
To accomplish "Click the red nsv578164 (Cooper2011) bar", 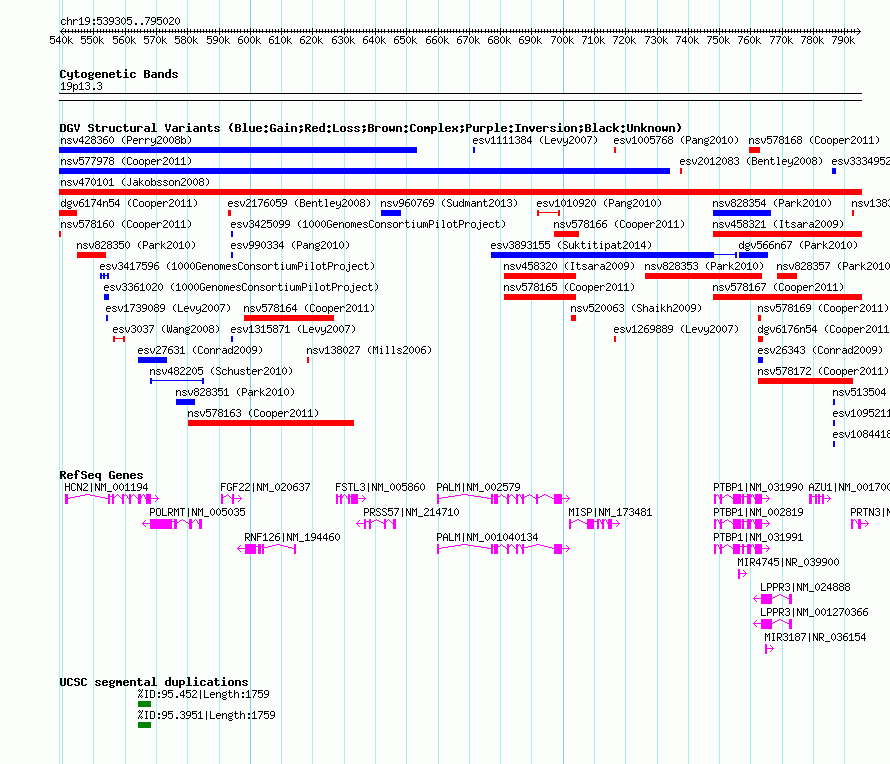I will 289,318.
